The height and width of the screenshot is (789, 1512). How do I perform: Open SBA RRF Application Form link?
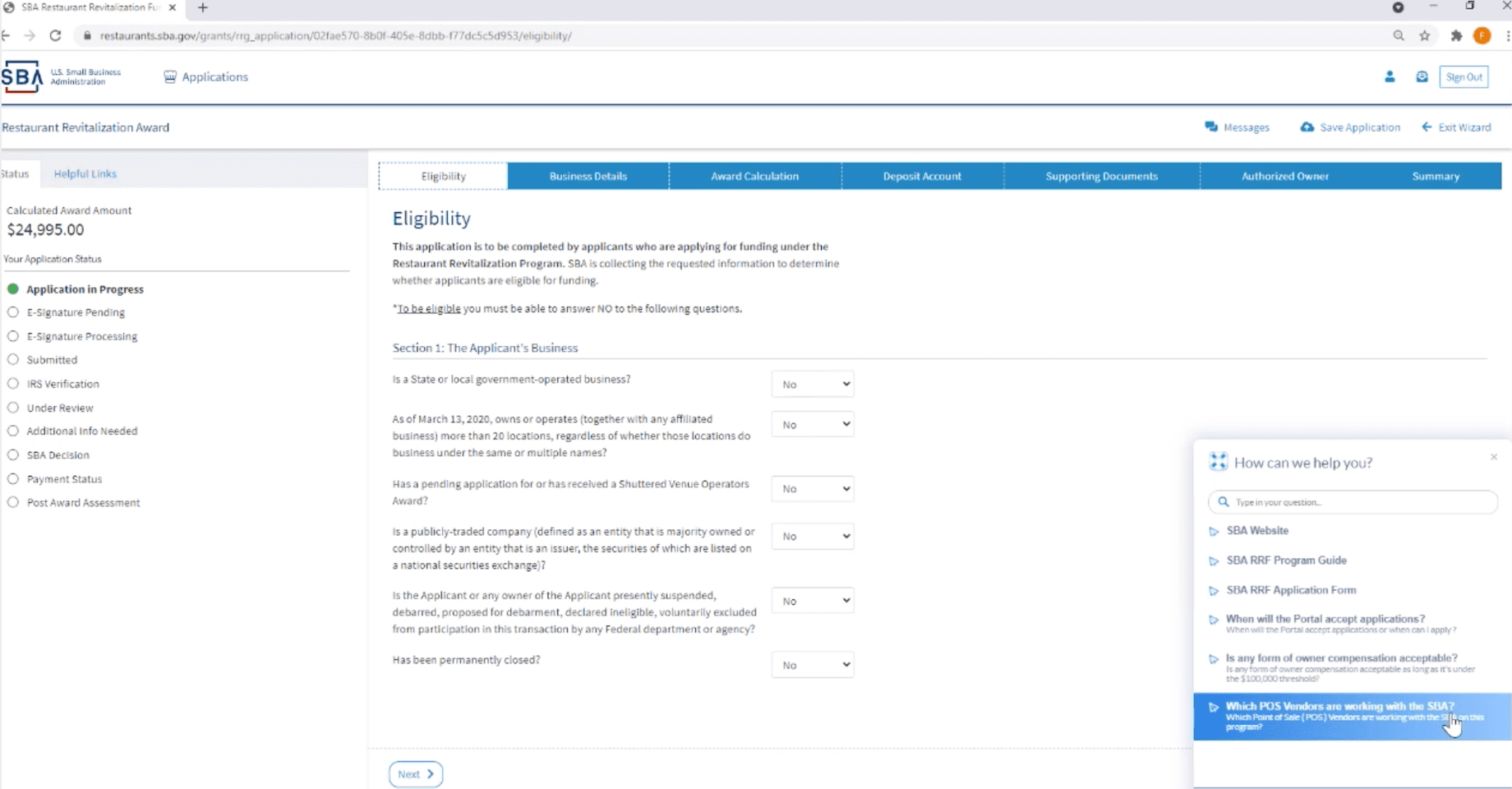coord(1291,590)
